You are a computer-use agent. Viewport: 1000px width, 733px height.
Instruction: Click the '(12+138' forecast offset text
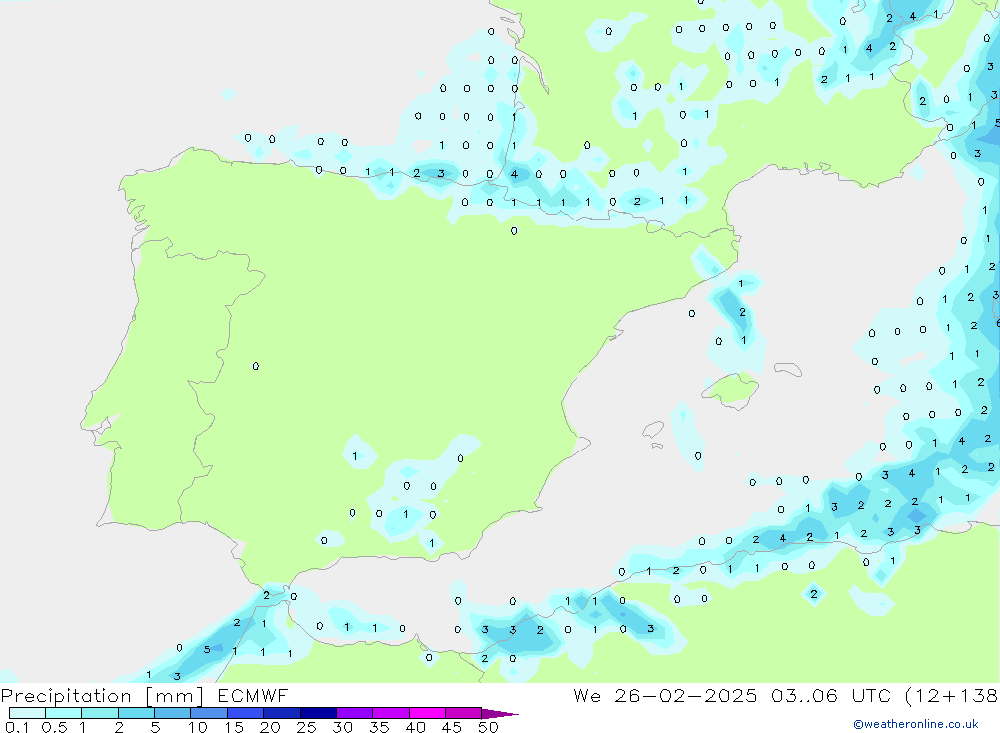tap(952, 695)
